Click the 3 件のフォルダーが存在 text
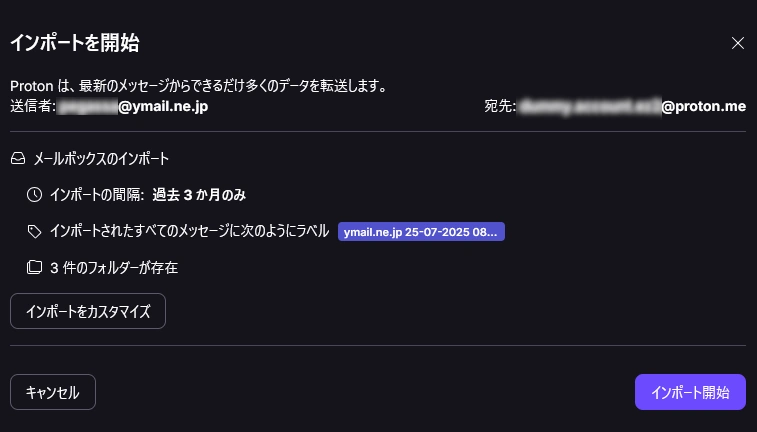Image resolution: width=757 pixels, height=432 pixels. 114,267
